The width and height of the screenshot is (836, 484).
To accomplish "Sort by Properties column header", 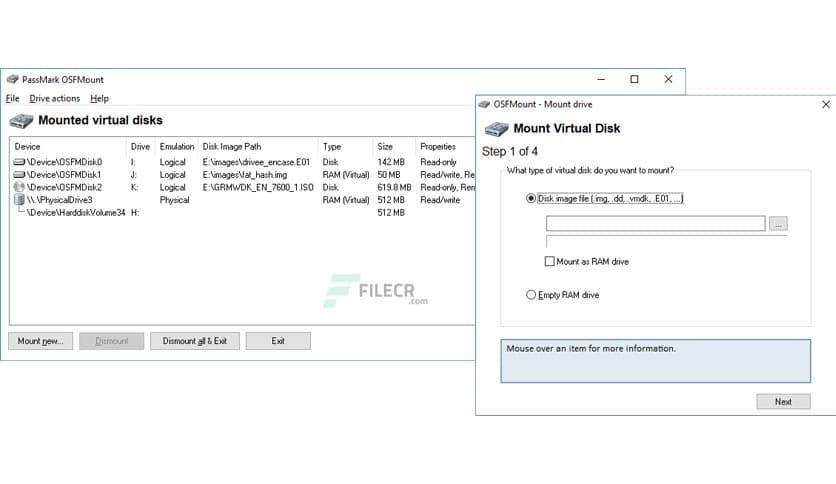I will point(445,147).
